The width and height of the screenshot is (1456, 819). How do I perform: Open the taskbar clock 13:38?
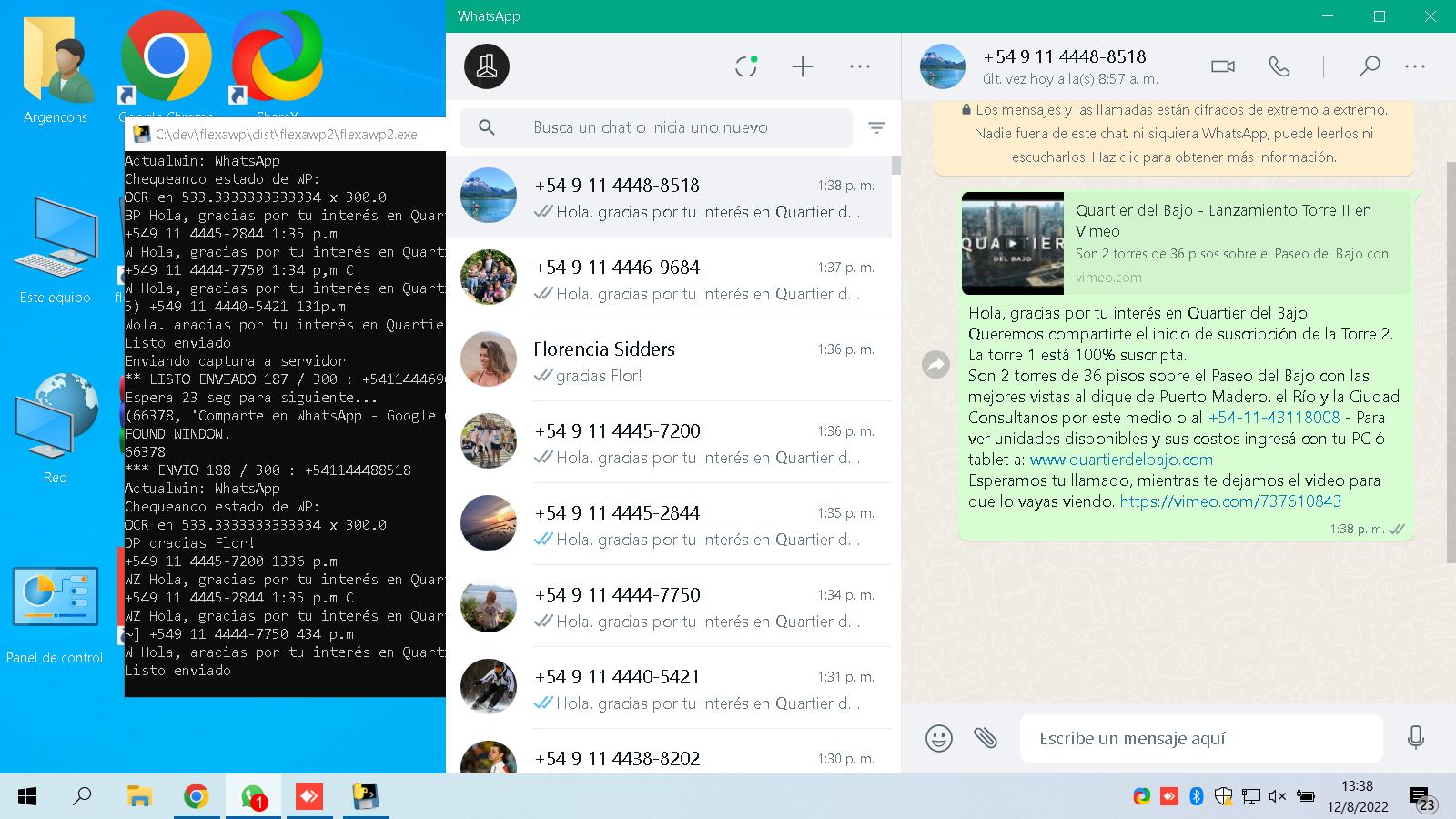tap(1357, 796)
